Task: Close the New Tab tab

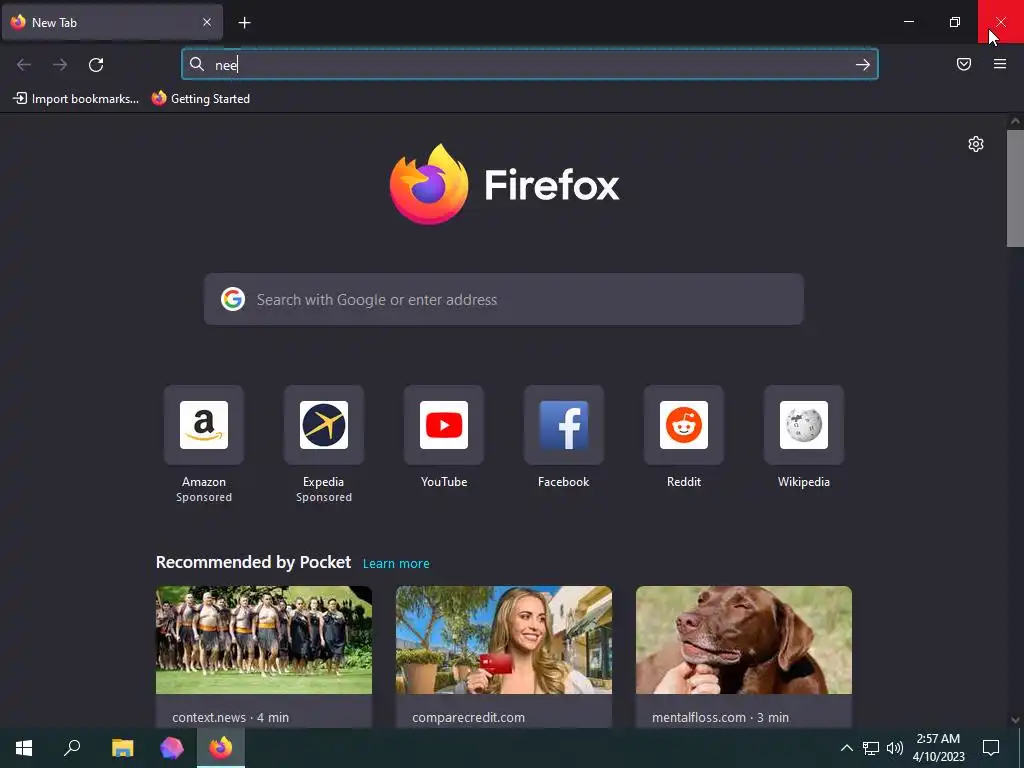Action: click(207, 22)
